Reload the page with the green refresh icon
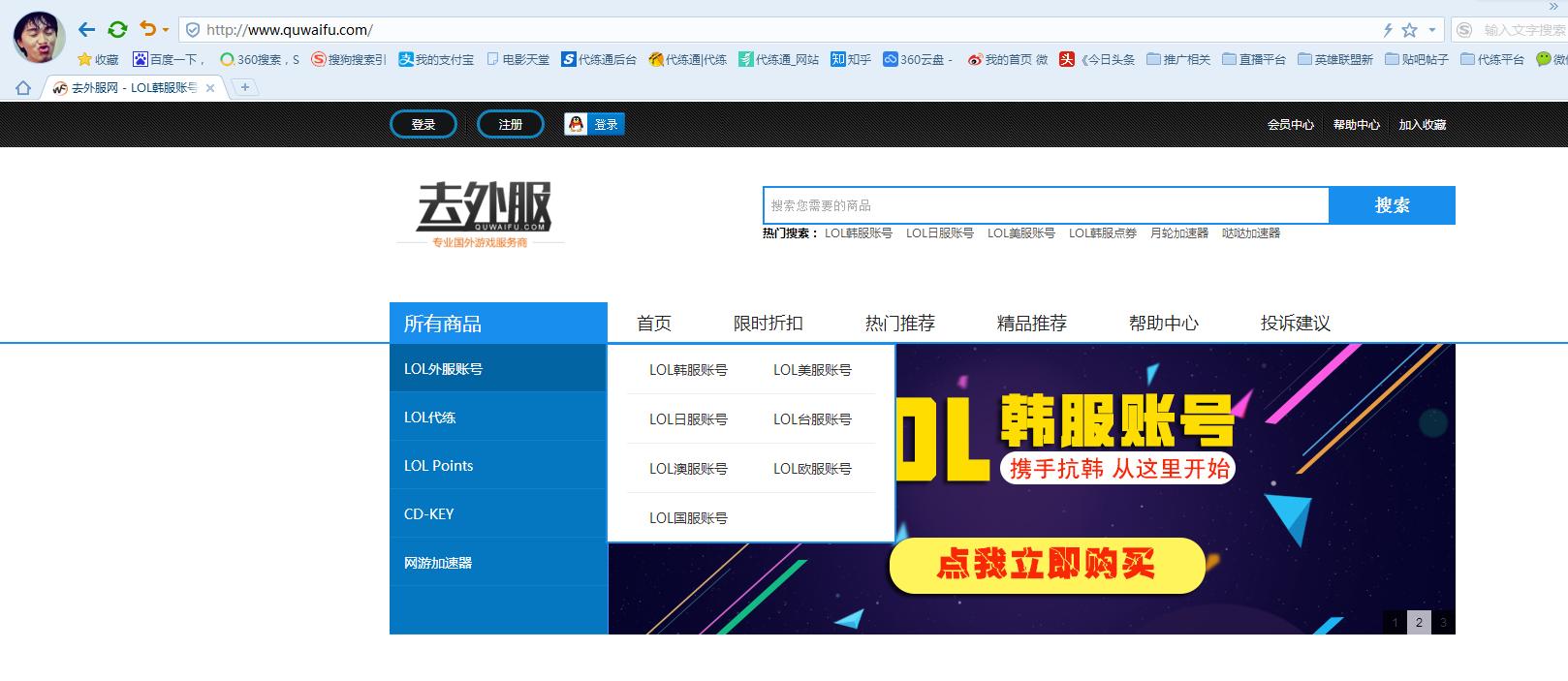The width and height of the screenshot is (1568, 681). [x=117, y=30]
